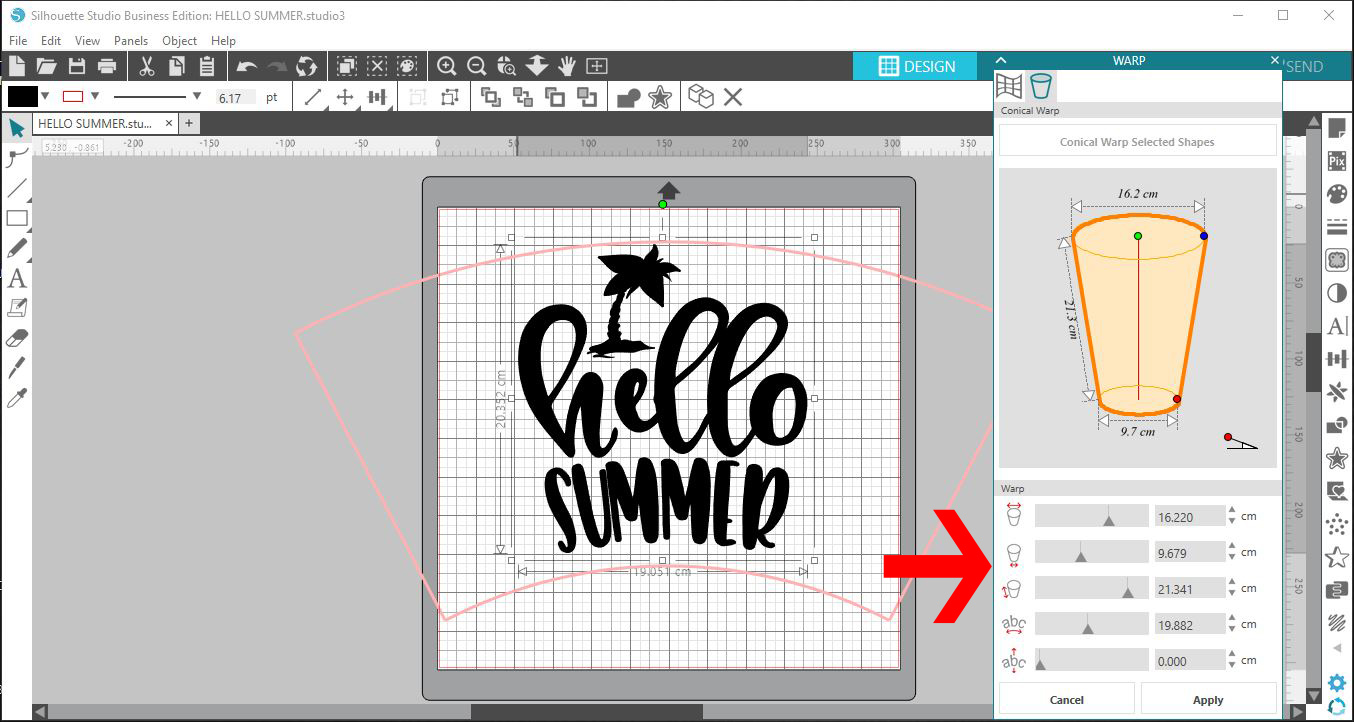Open the Transform panel icon
The image size is (1354, 722).
[1336, 357]
